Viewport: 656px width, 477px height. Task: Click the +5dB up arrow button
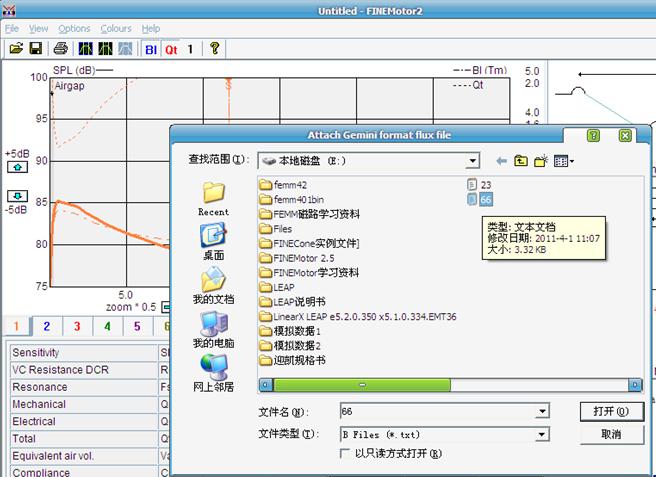18,167
